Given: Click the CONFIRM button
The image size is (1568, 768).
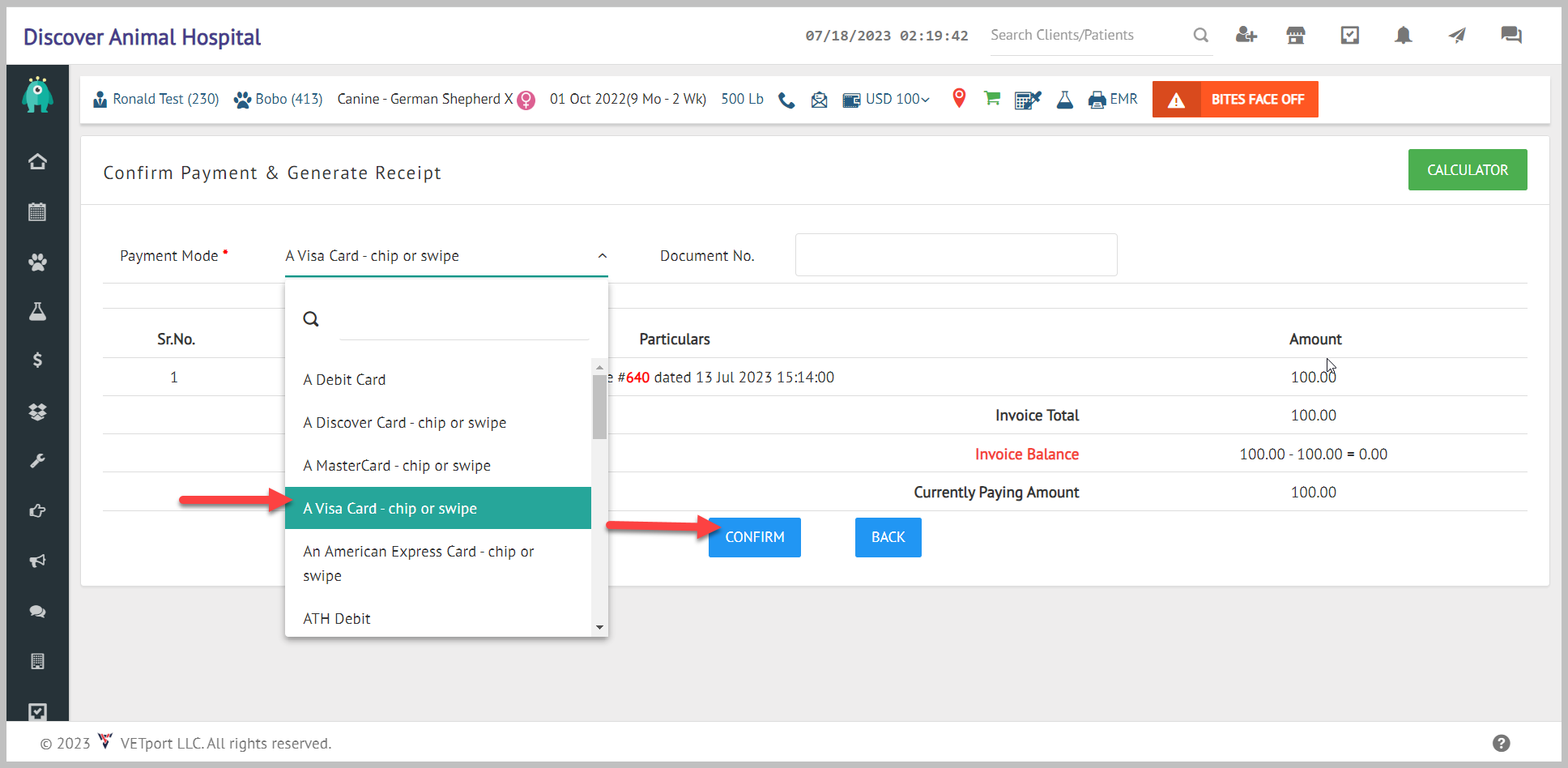Looking at the screenshot, I should [x=754, y=537].
